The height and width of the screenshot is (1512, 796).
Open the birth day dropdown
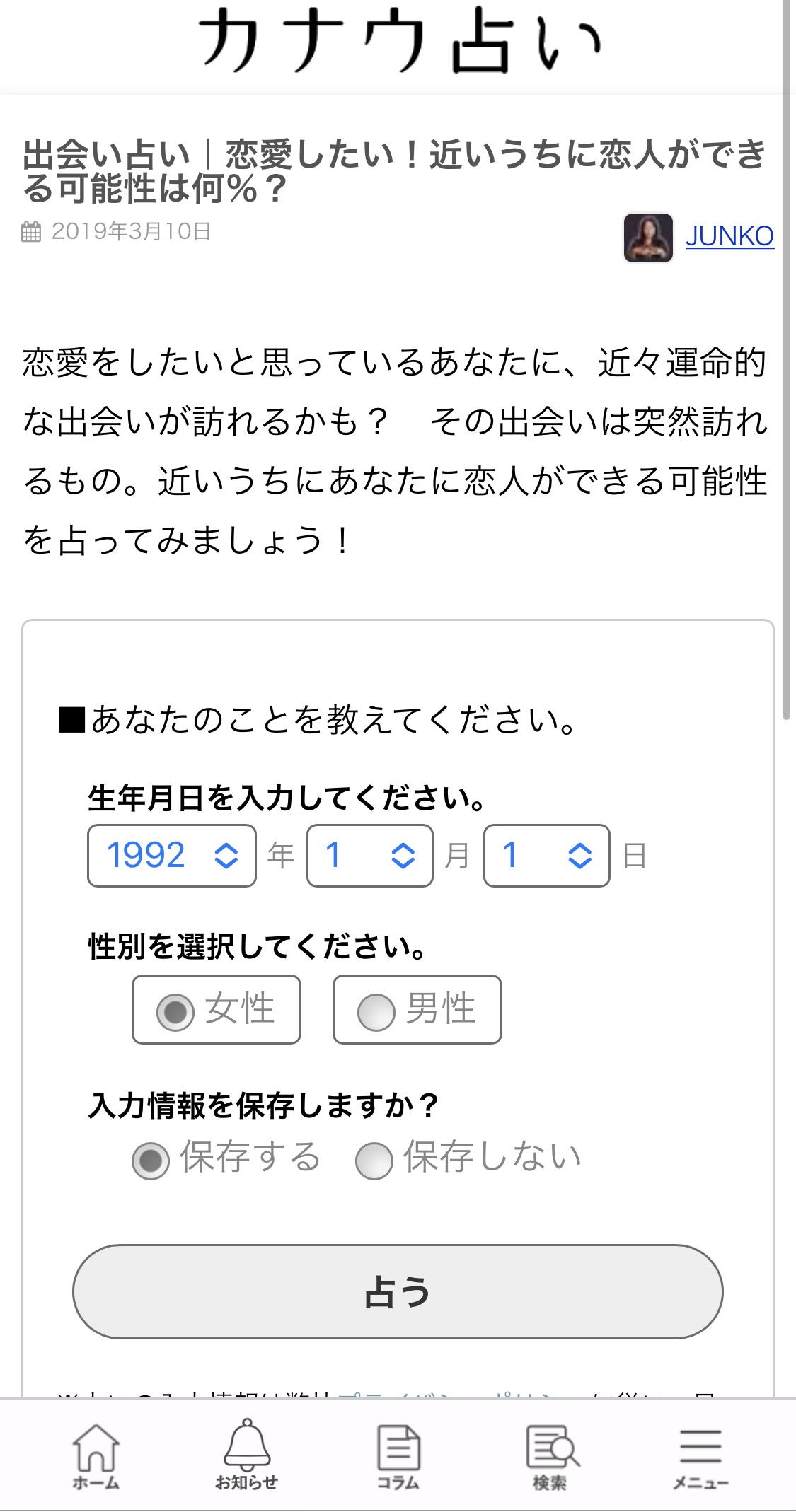click(x=546, y=856)
